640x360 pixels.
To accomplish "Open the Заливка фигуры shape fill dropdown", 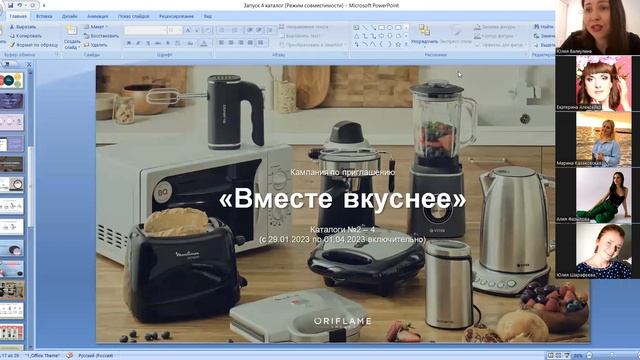I will click(x=496, y=27).
